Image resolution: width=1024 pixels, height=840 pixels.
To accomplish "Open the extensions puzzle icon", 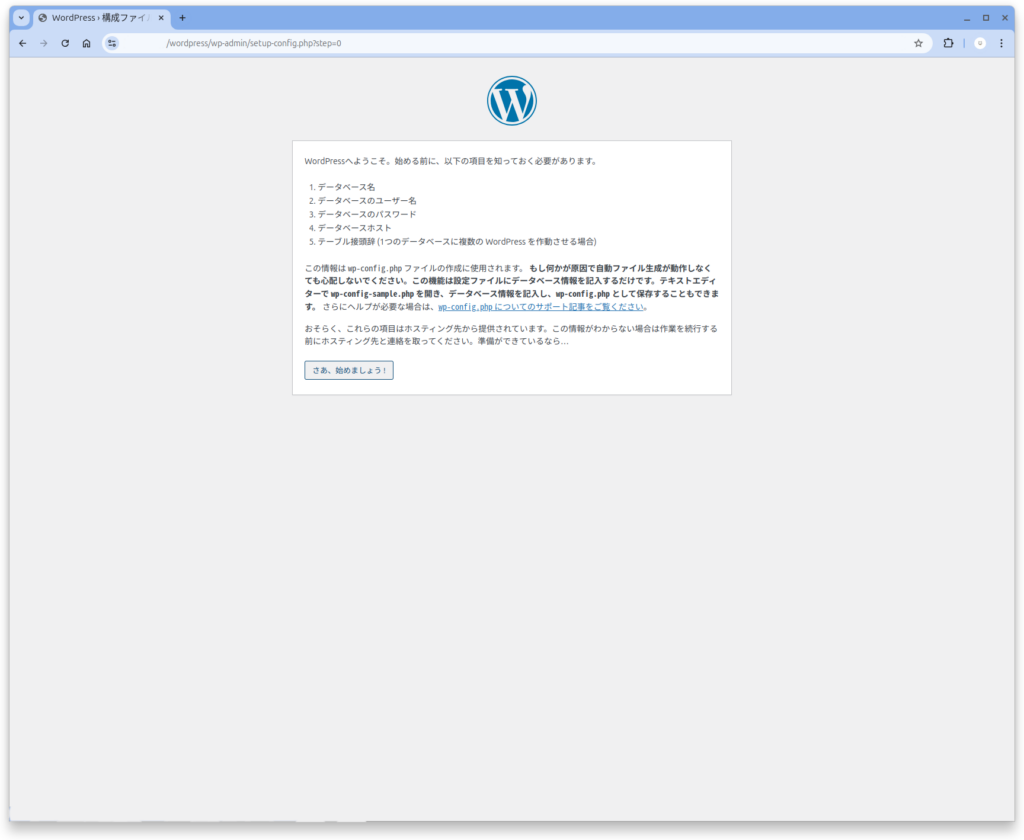I will pyautogui.click(x=948, y=43).
